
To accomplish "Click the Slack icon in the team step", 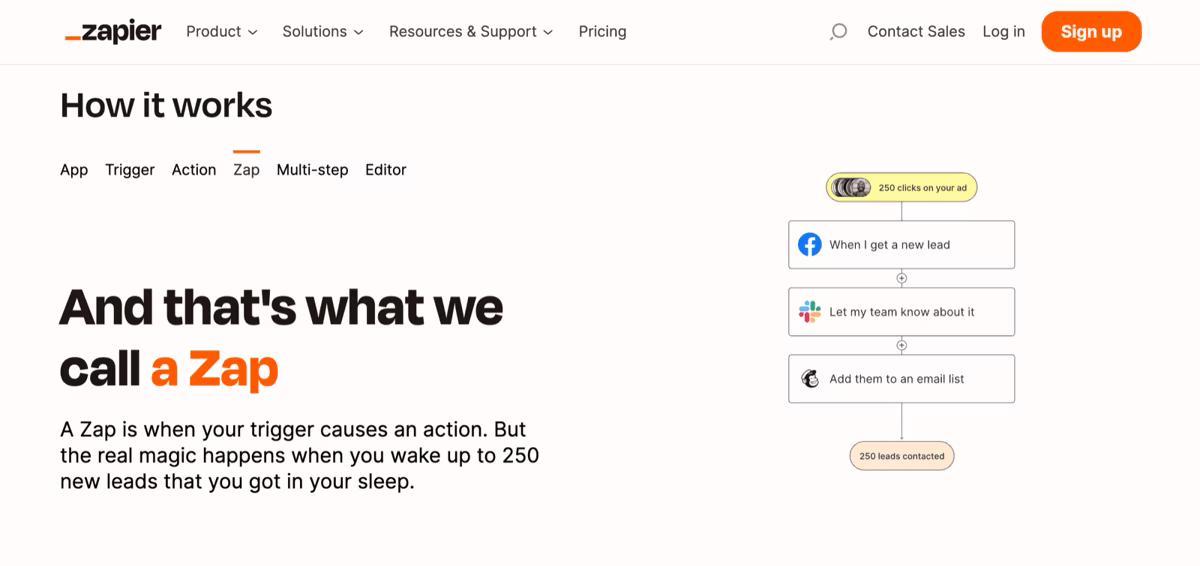I will [810, 312].
